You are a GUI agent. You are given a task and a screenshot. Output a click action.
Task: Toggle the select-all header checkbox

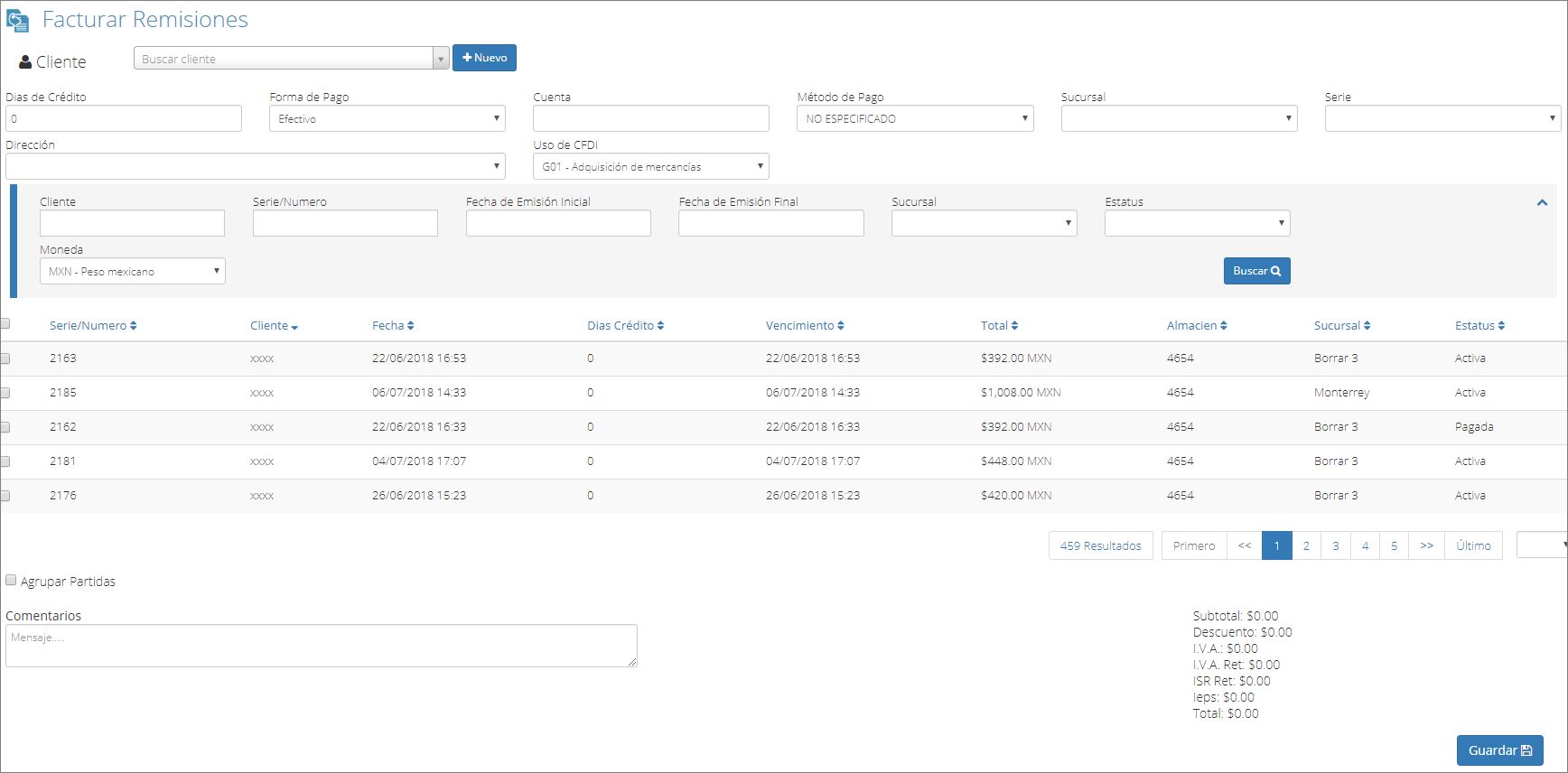(5, 323)
